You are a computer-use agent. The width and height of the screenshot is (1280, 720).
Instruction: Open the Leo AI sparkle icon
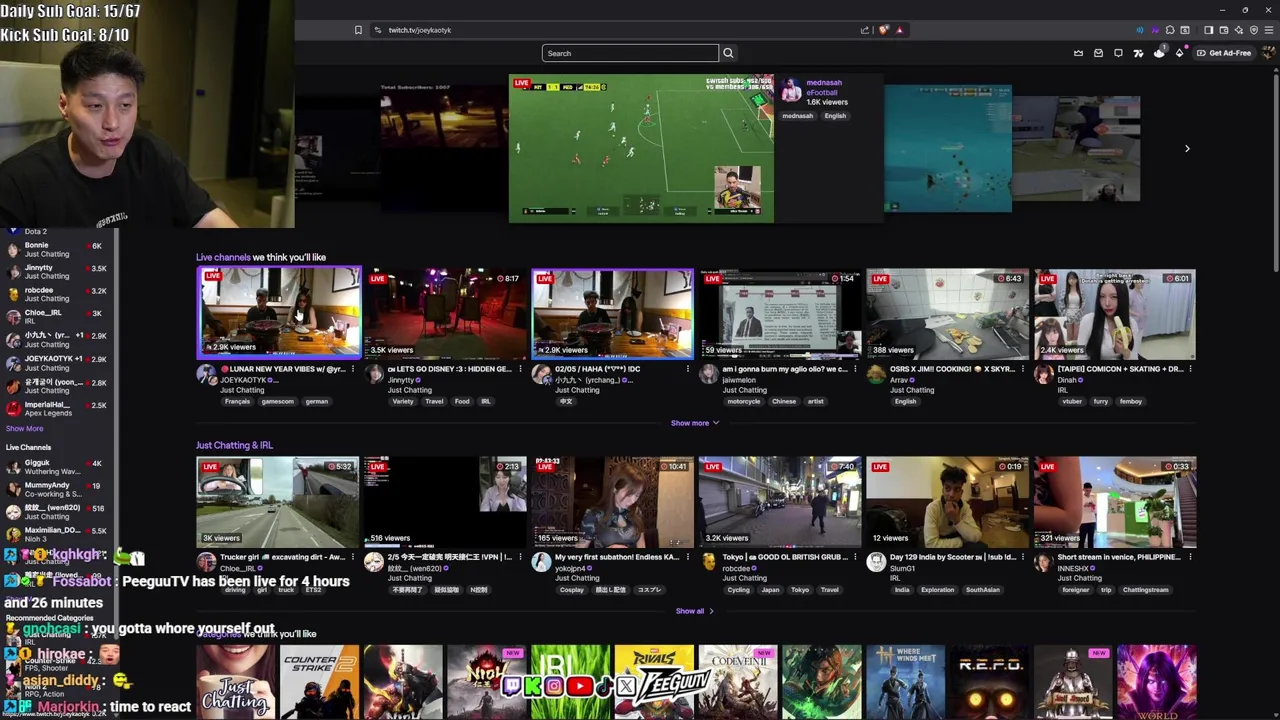1239,30
